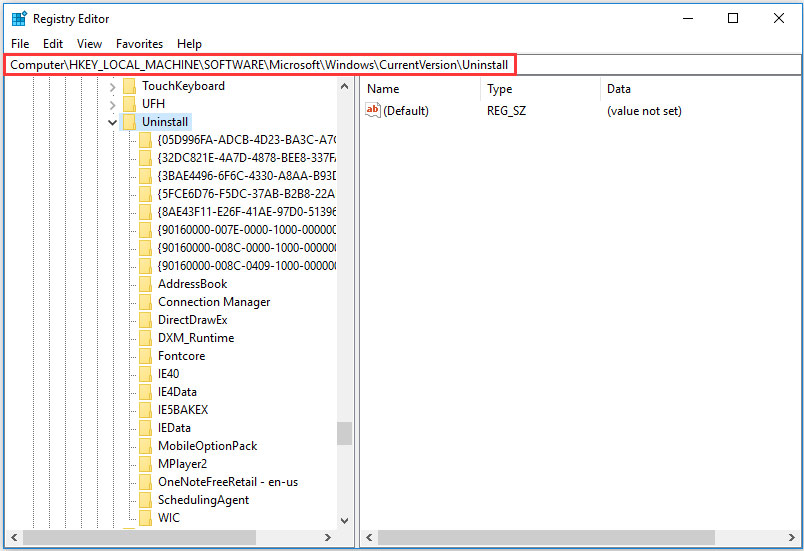Click the IE5BAKEX folder icon

(146, 410)
